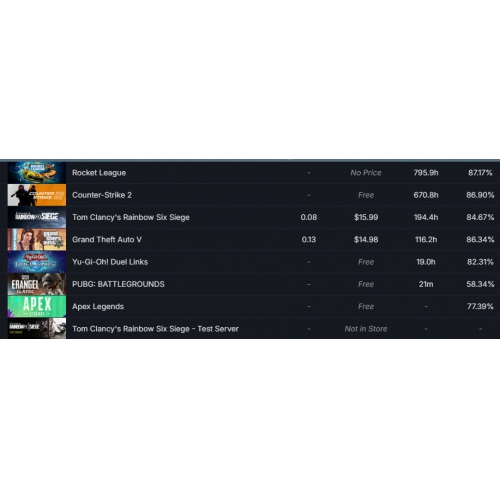
Task: Open the Rocket League title link
Action: pos(99,173)
